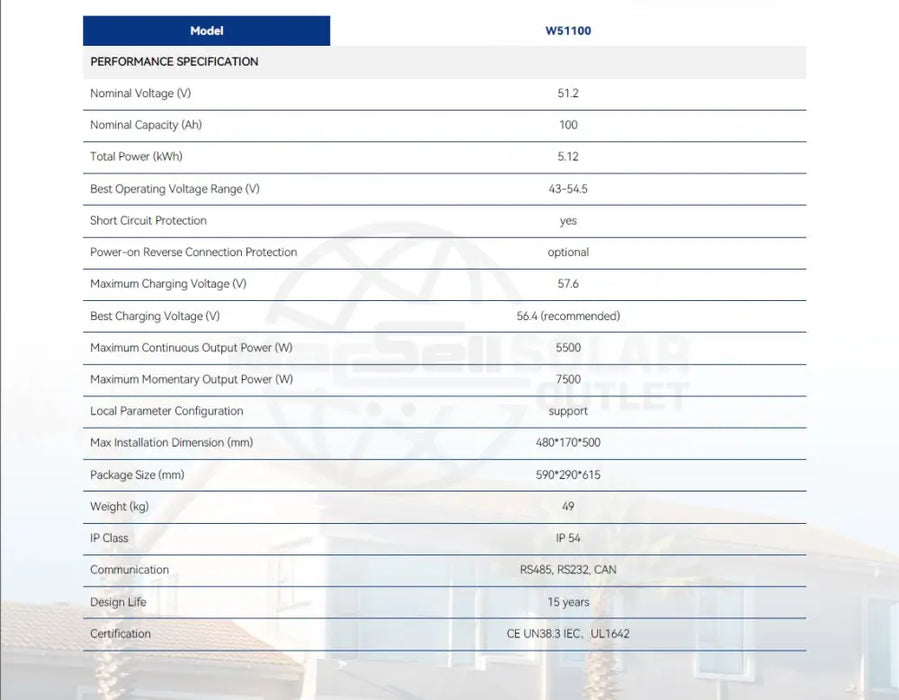The height and width of the screenshot is (700, 899).
Task: Select the 43-54.5 operating voltage range value
Action: pos(568,189)
